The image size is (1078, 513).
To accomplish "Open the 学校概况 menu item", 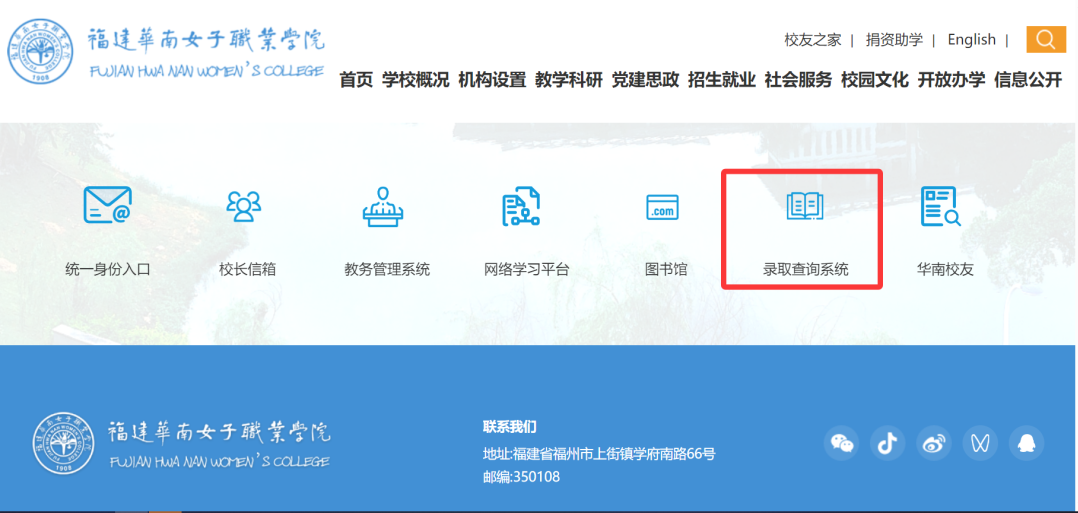I will tap(416, 80).
